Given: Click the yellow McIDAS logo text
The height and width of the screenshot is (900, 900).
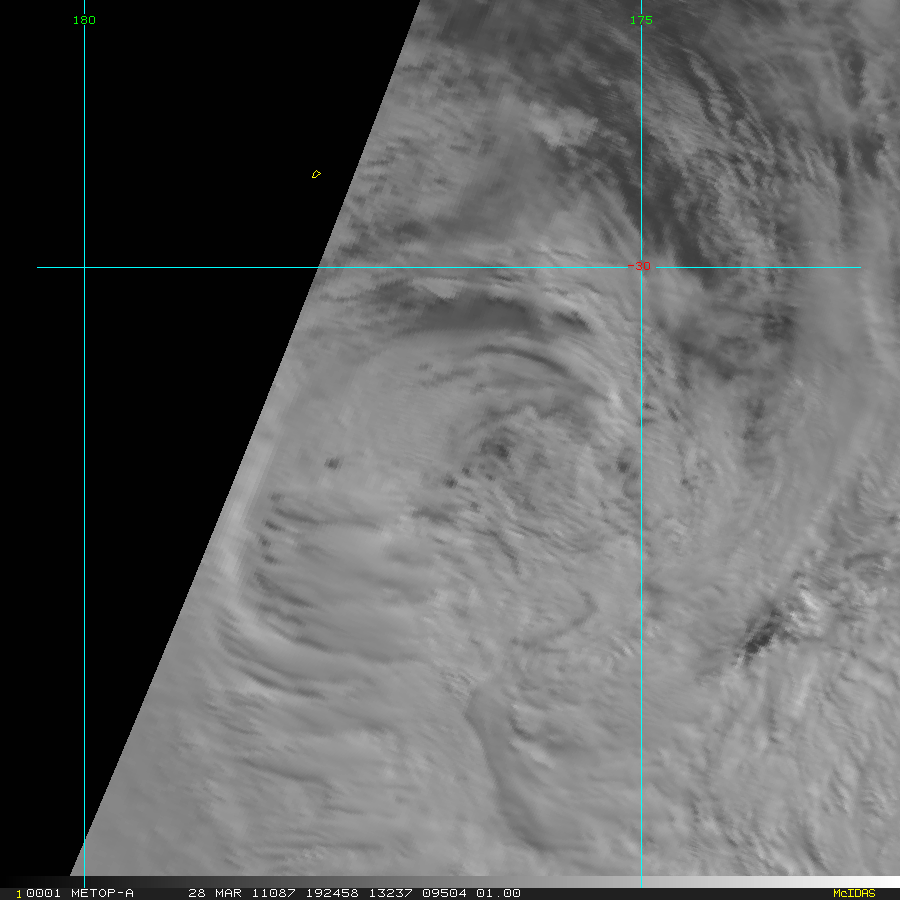Looking at the screenshot, I should coord(853,893).
